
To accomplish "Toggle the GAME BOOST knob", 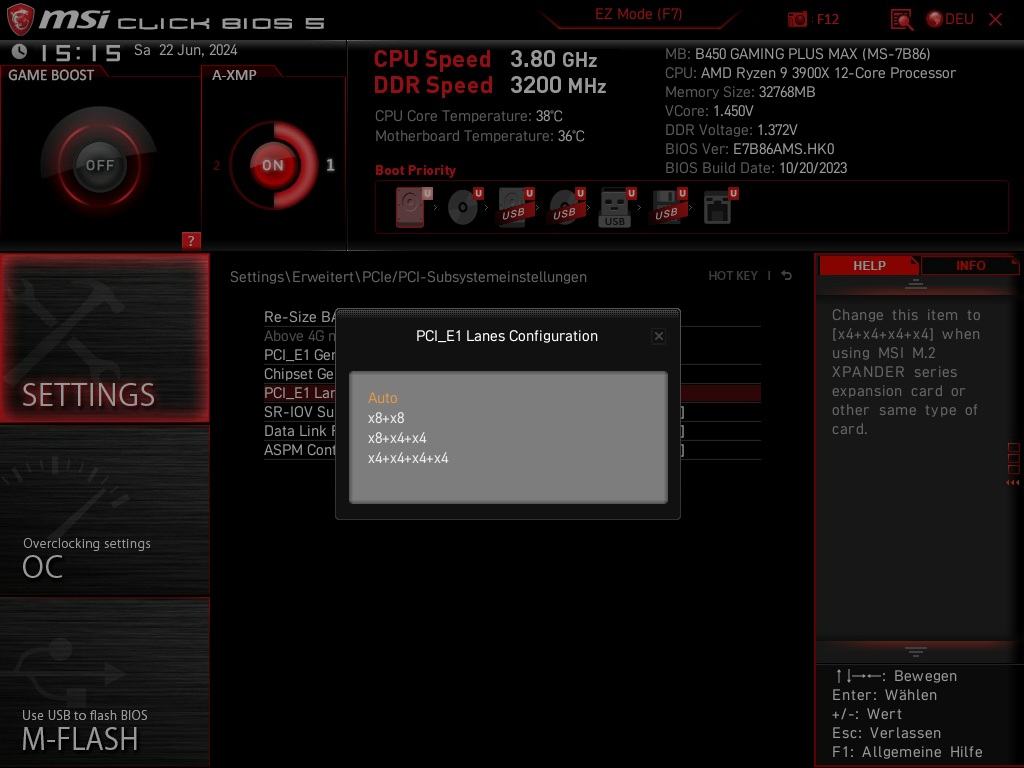I will click(99, 165).
